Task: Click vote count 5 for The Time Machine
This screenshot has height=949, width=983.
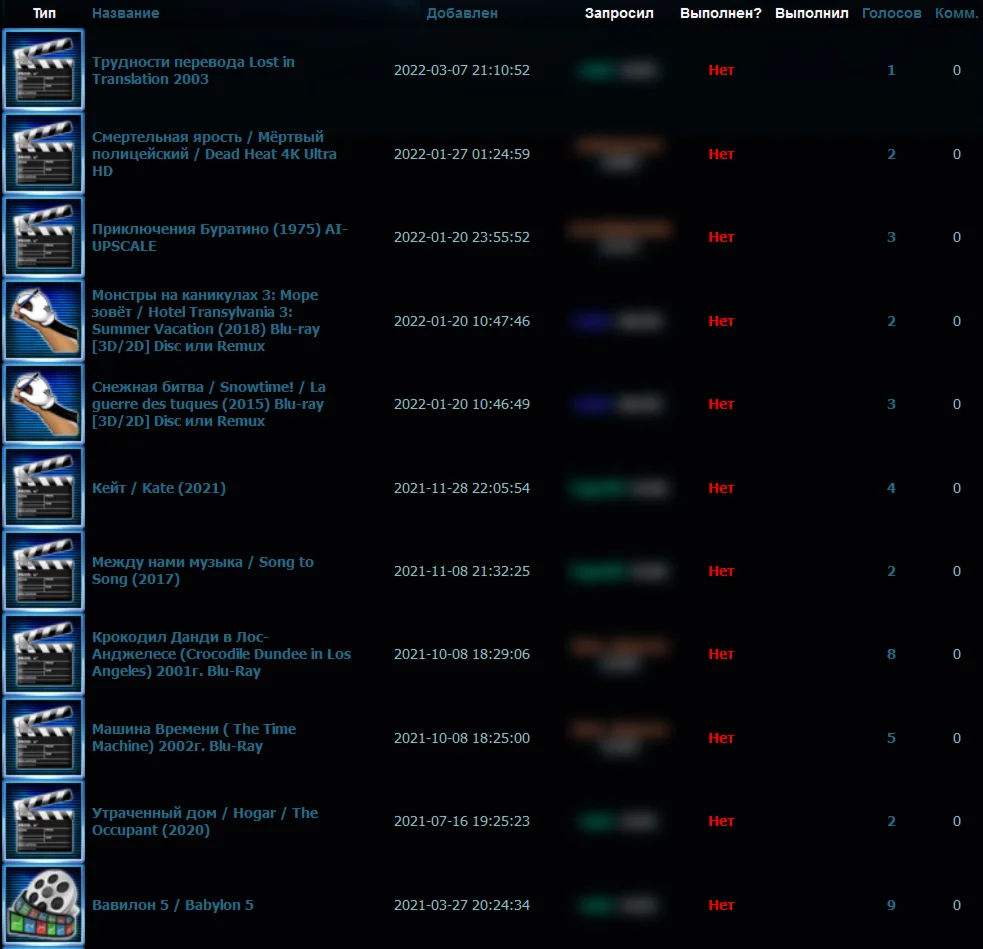Action: 891,738
